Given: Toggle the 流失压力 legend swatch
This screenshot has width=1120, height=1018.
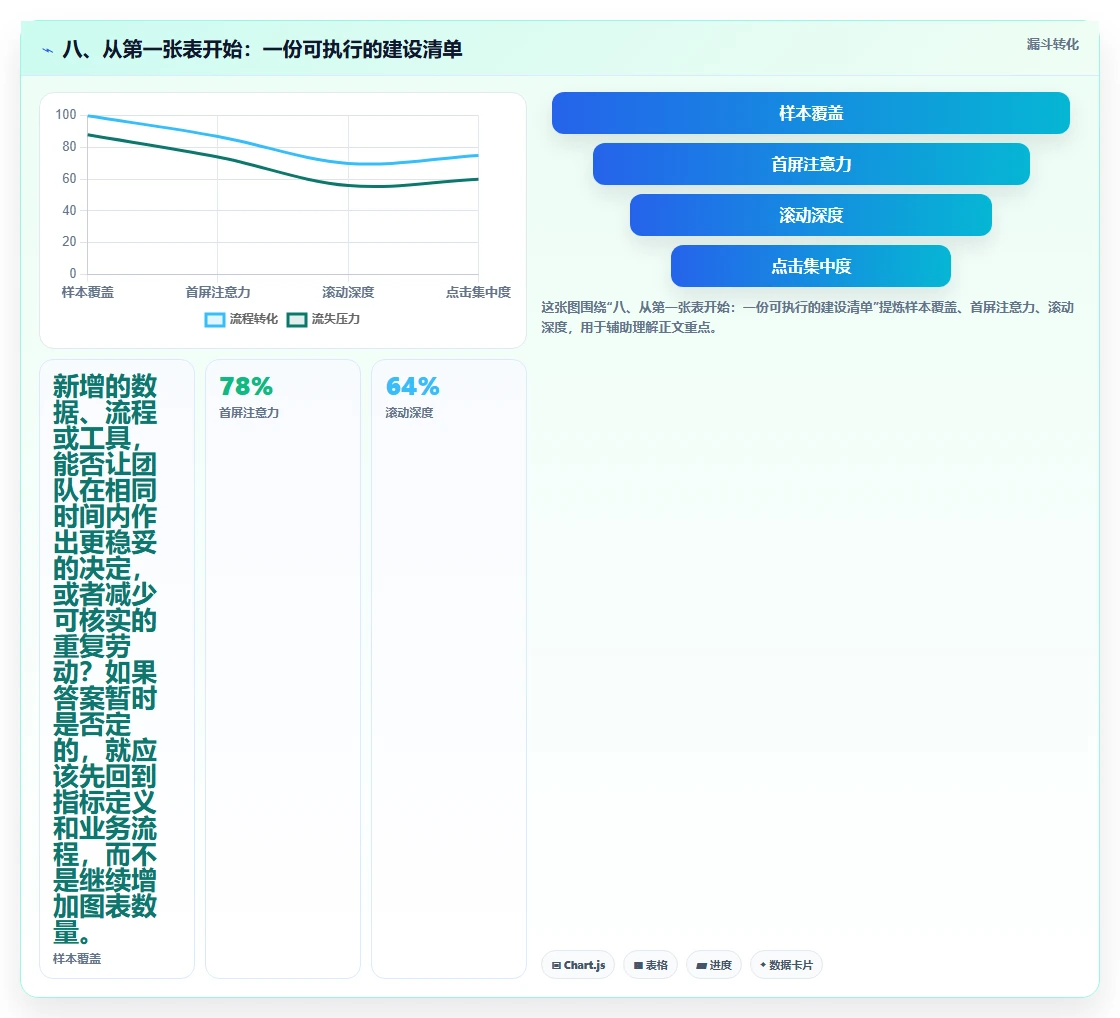Looking at the screenshot, I should [x=296, y=319].
